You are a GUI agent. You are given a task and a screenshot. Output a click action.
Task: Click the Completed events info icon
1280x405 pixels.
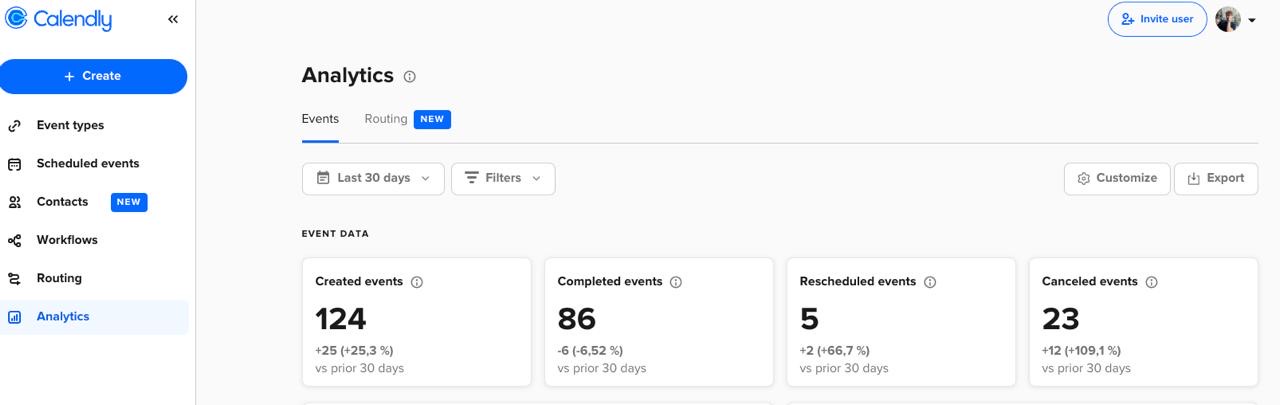(x=676, y=282)
